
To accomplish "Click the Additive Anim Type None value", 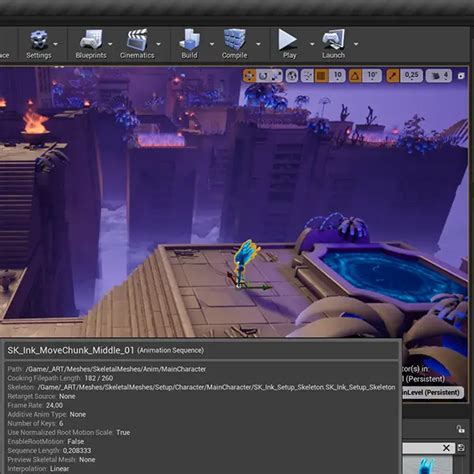I will tap(78, 414).
